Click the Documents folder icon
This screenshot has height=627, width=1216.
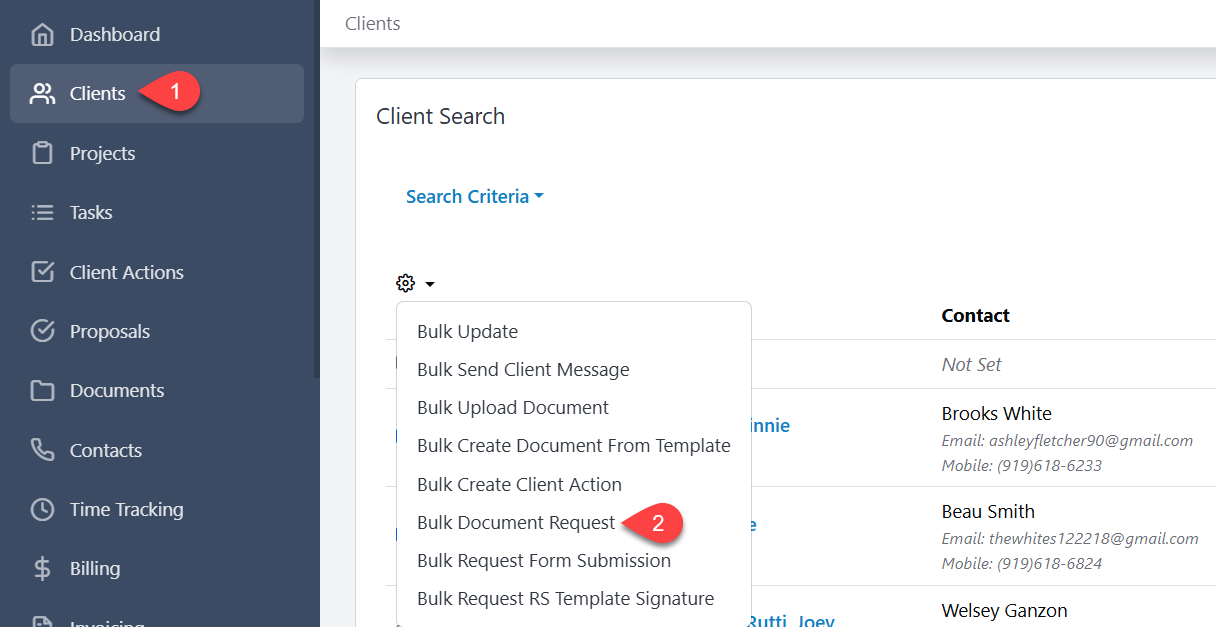[x=42, y=391]
